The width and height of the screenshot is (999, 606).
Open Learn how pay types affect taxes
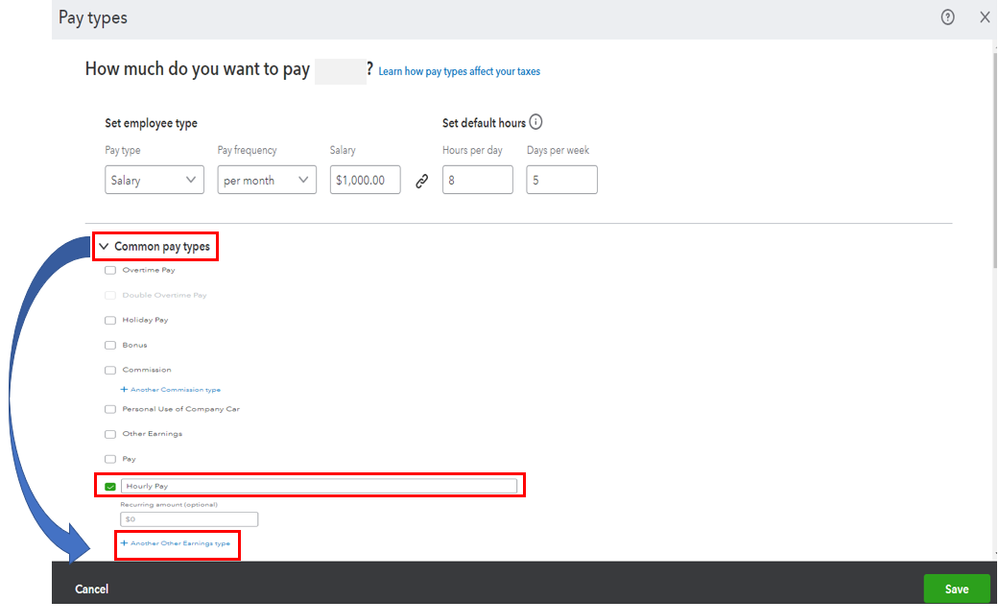pyautogui.click(x=459, y=71)
